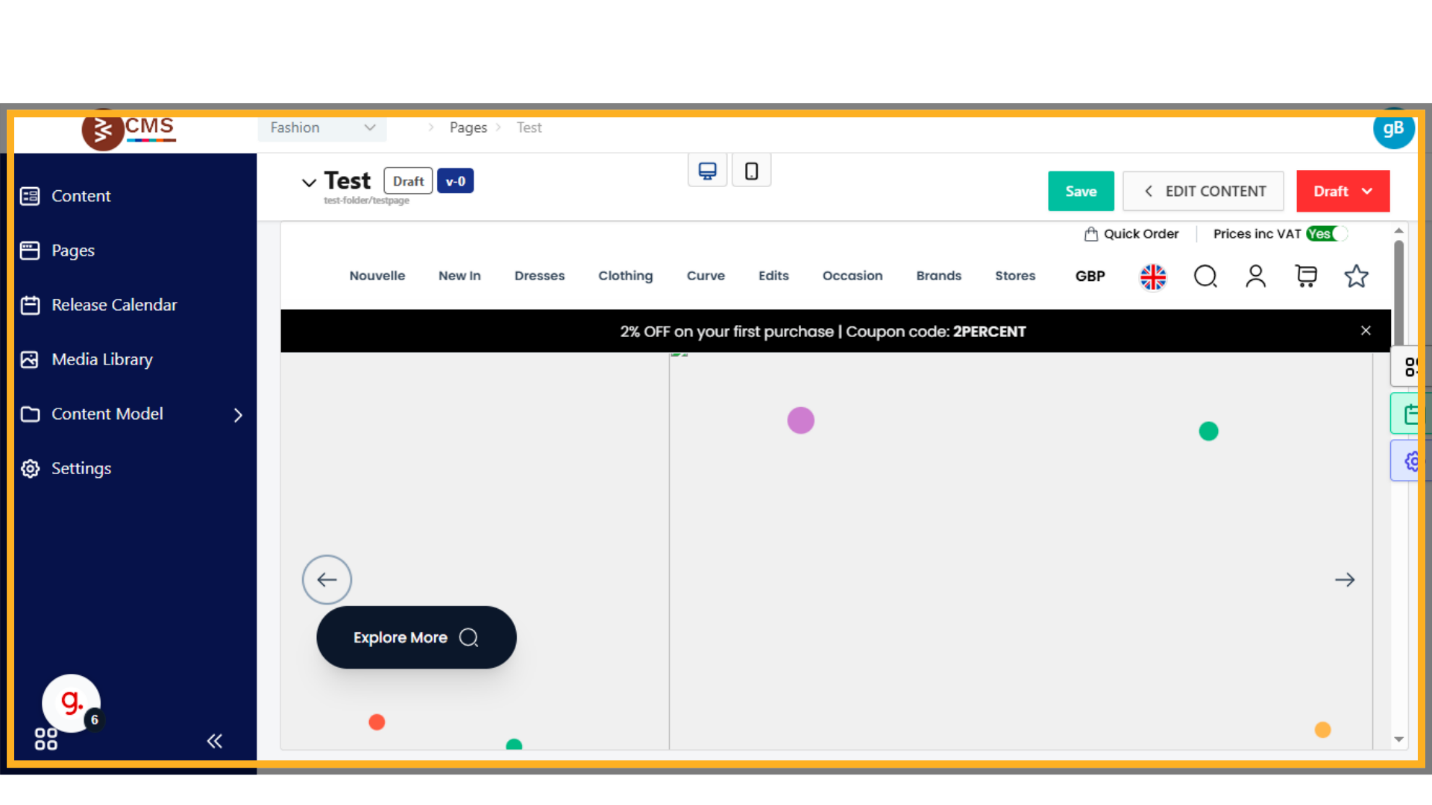Click the search magnifier icon in store header
The height and width of the screenshot is (805, 1432).
pyautogui.click(x=1205, y=276)
